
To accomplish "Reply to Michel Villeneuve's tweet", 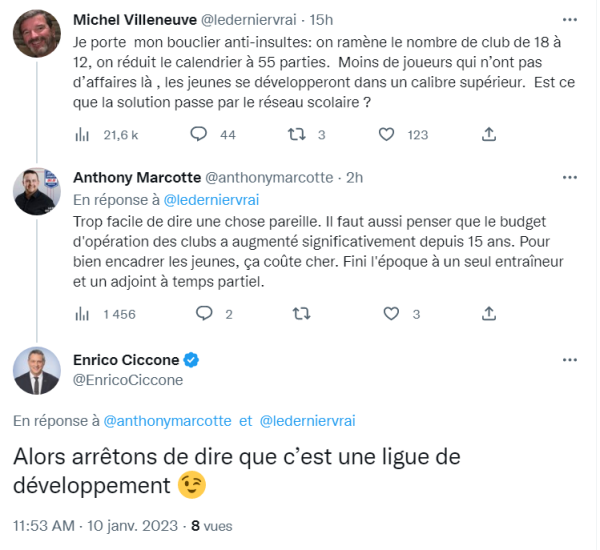I will pos(199,134).
